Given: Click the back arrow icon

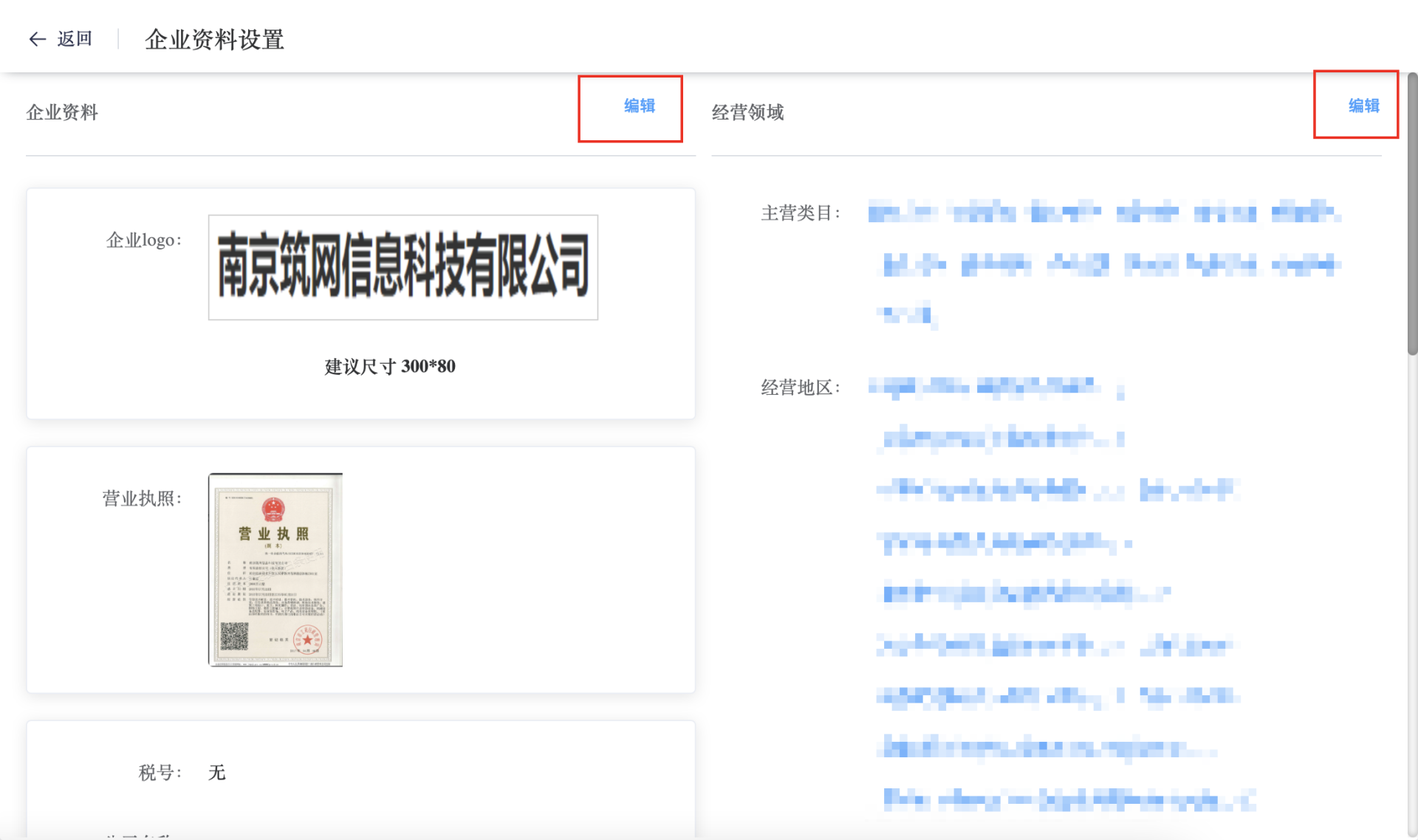Looking at the screenshot, I should [x=37, y=39].
